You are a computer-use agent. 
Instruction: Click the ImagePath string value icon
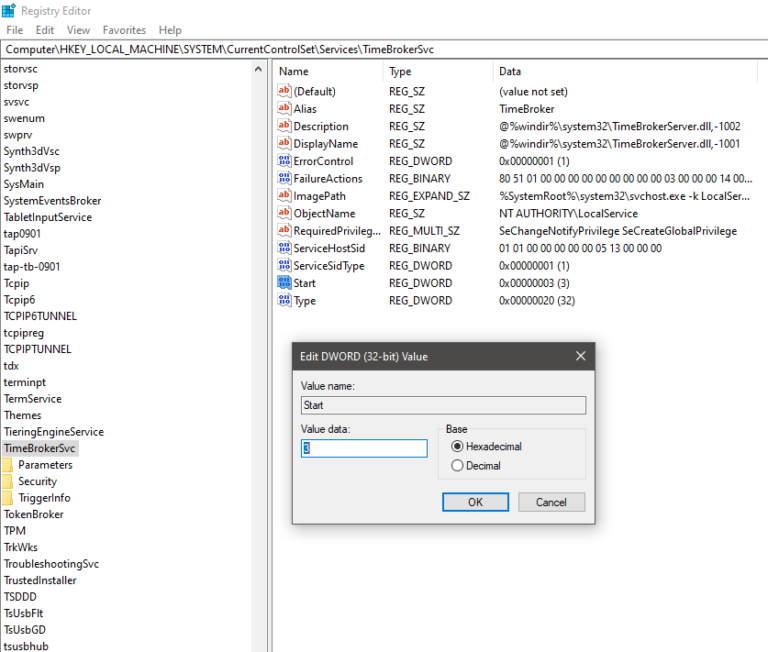(x=284, y=195)
